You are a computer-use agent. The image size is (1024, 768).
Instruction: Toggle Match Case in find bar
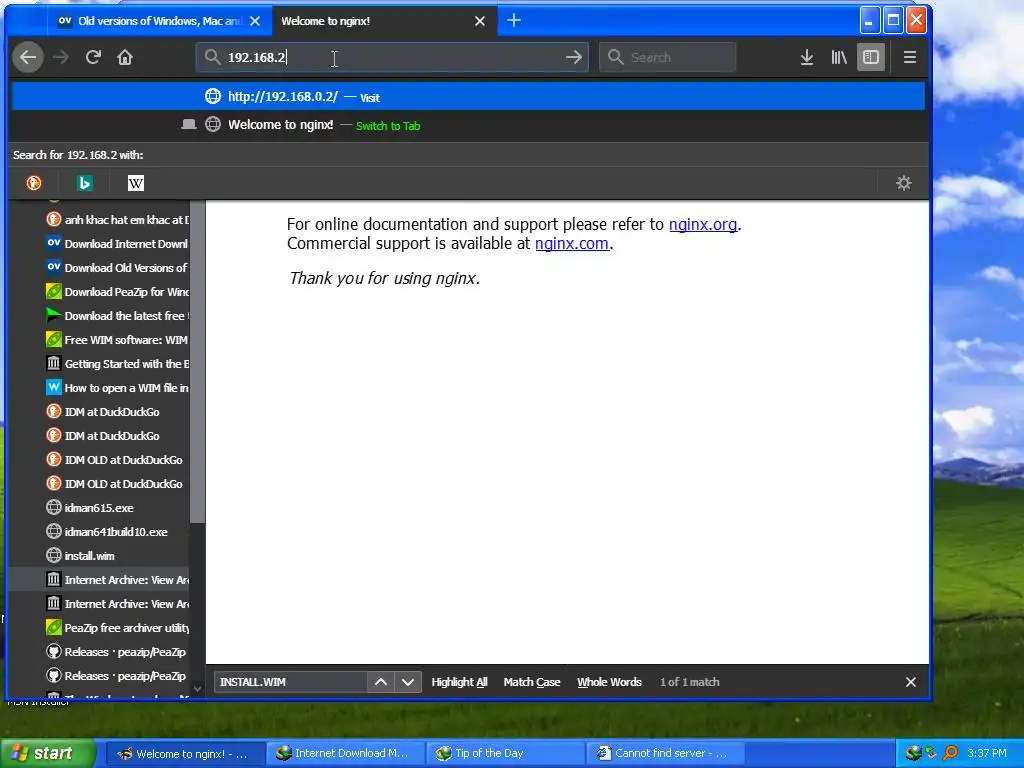point(532,682)
